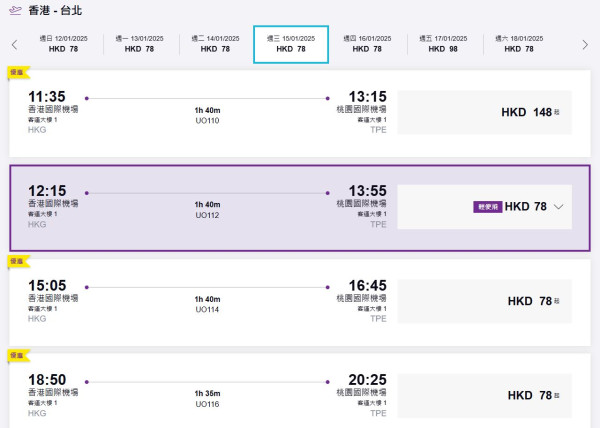
Task: Select the highlighted Wednesday 15/01/2025 tab
Action: coord(291,43)
